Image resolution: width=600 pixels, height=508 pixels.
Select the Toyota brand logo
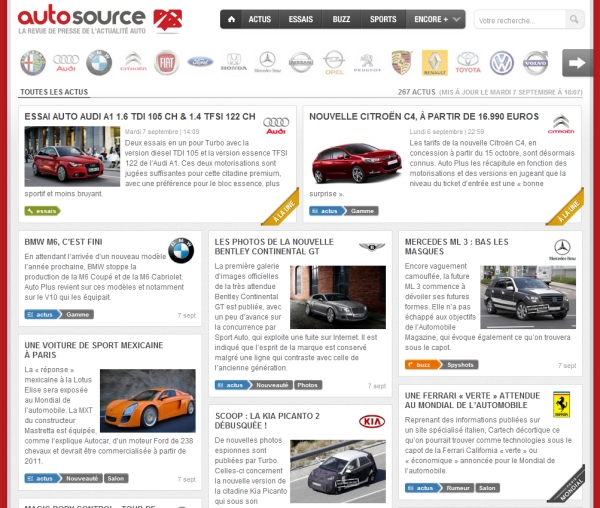tap(468, 62)
